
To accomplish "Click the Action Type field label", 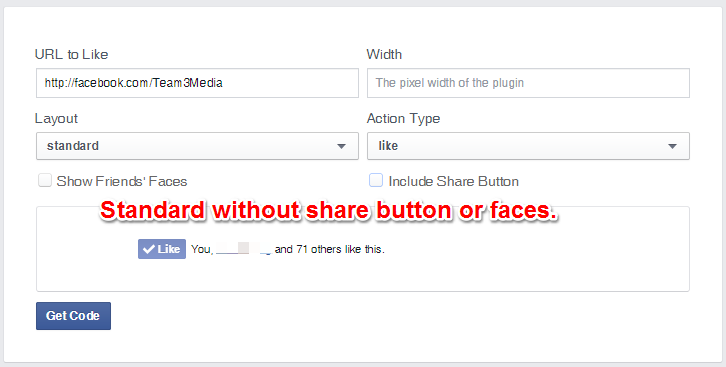I will pos(403,118).
